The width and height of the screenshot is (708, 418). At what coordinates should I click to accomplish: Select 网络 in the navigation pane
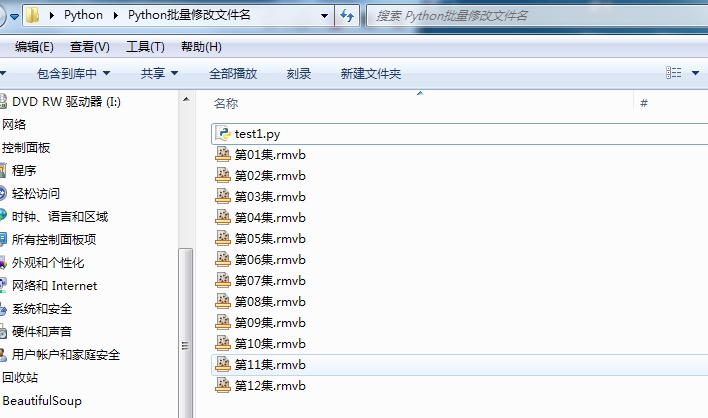tap(14, 125)
